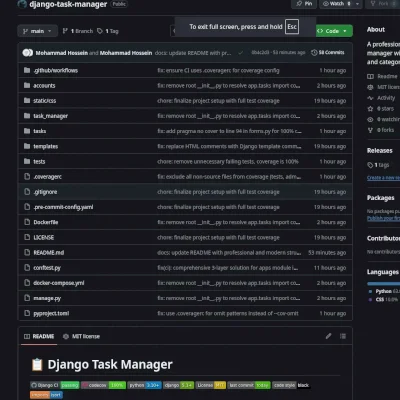
Task: Open the tag icon next to 1 Tag
Action: click(x=100, y=31)
